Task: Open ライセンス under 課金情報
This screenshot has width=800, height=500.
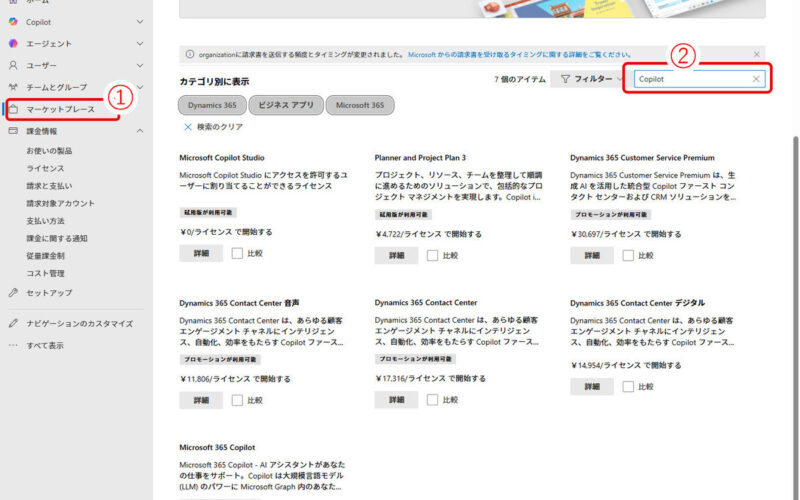Action: 45,168
